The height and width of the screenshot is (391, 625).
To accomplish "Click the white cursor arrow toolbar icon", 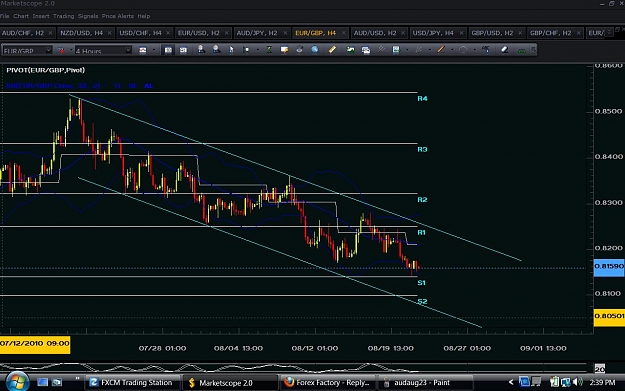I will pos(231,50).
